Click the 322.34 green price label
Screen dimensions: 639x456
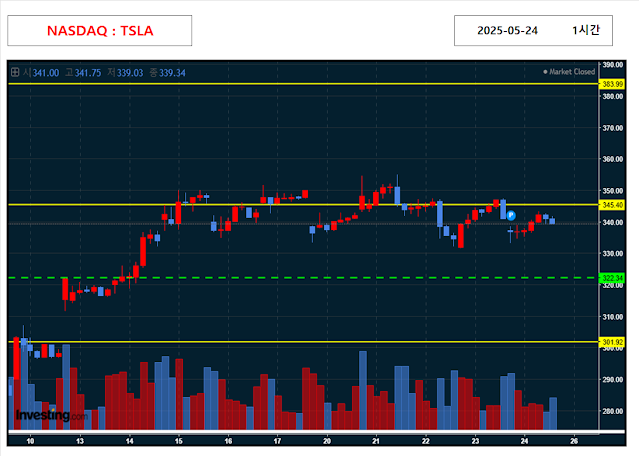612,278
